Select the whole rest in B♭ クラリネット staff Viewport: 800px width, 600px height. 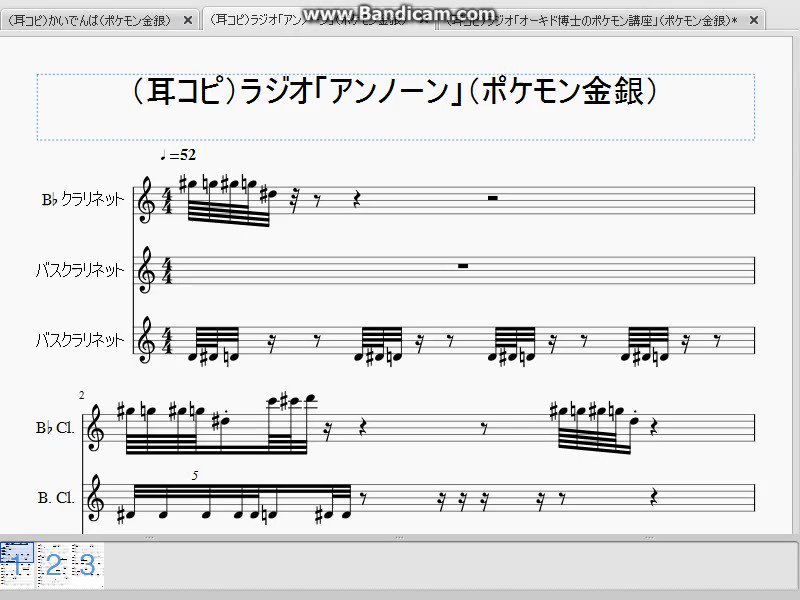(492, 197)
